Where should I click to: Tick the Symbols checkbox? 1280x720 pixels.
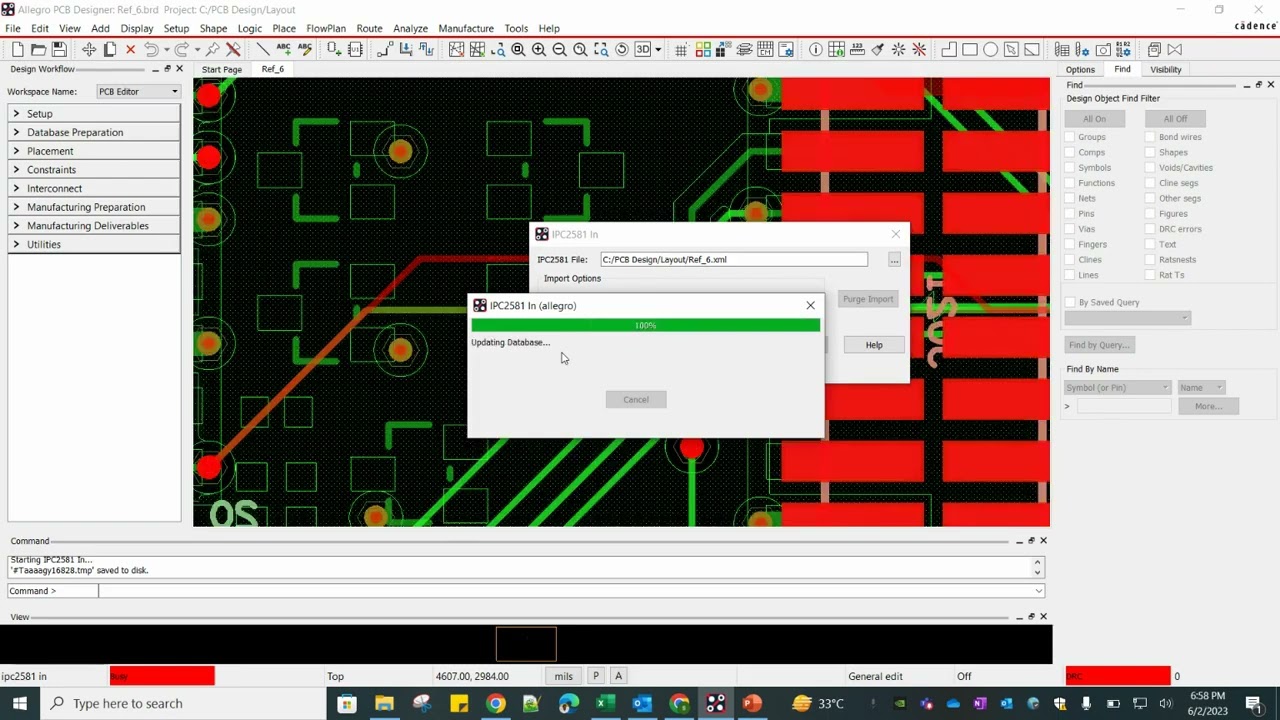(1070, 168)
